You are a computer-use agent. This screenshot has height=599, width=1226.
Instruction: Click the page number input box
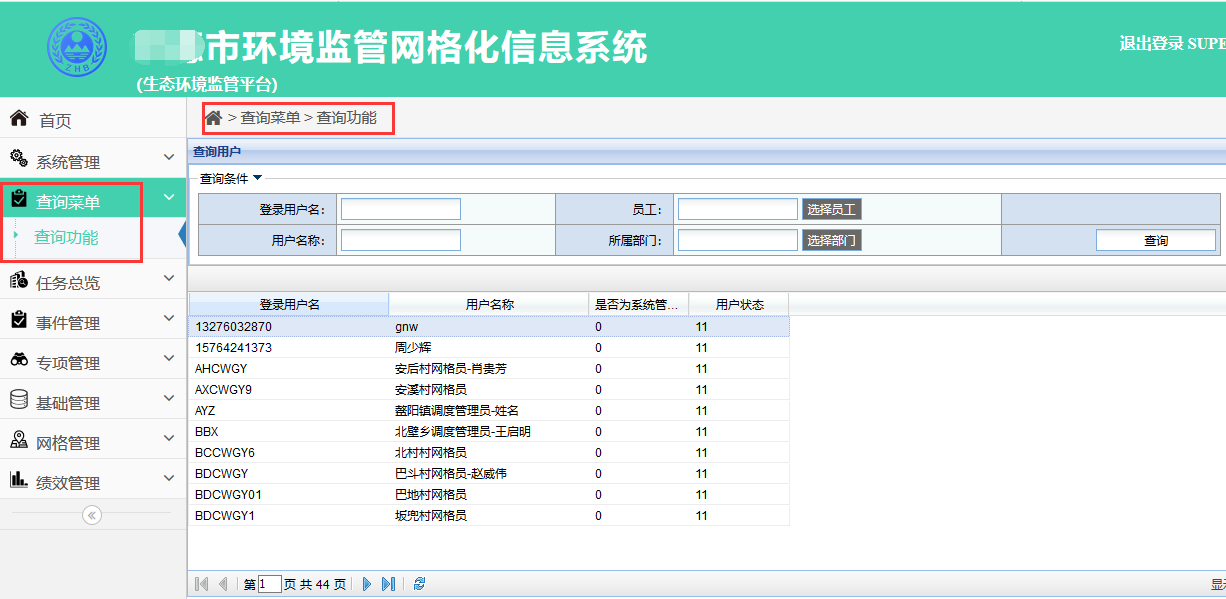tap(269, 584)
